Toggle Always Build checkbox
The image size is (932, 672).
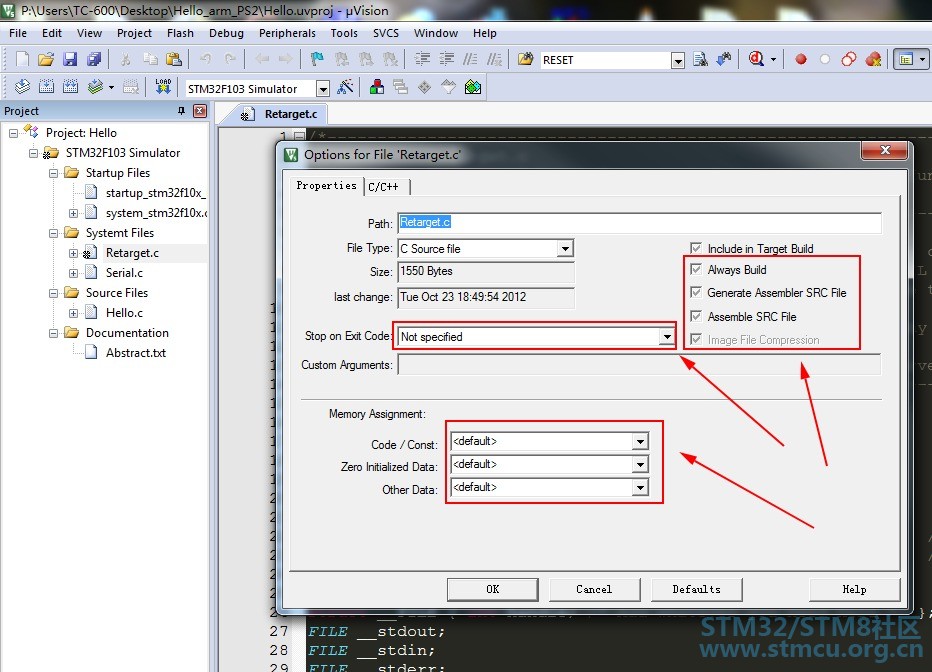click(696, 269)
